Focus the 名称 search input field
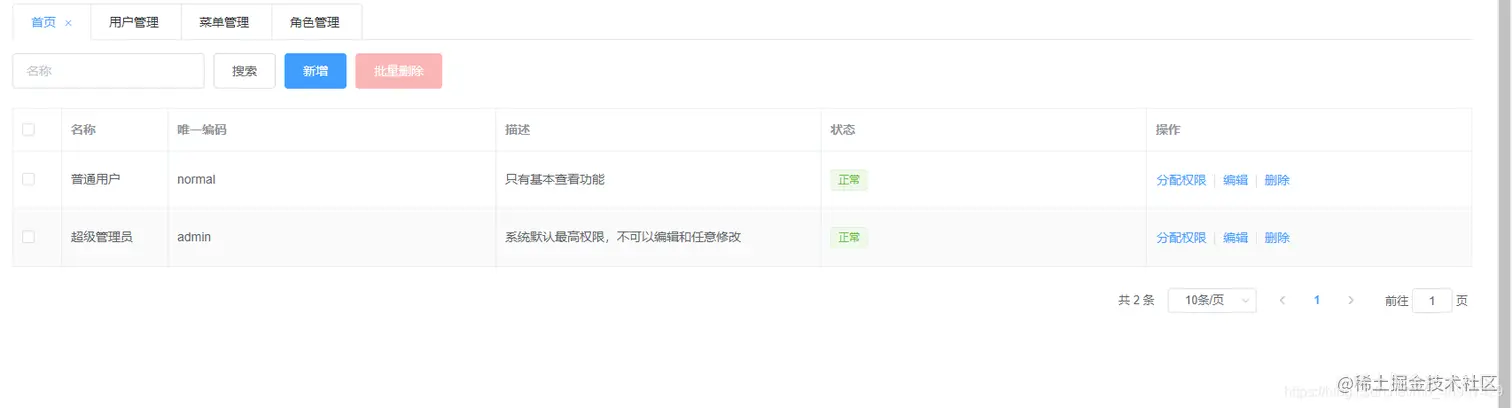 [108, 71]
